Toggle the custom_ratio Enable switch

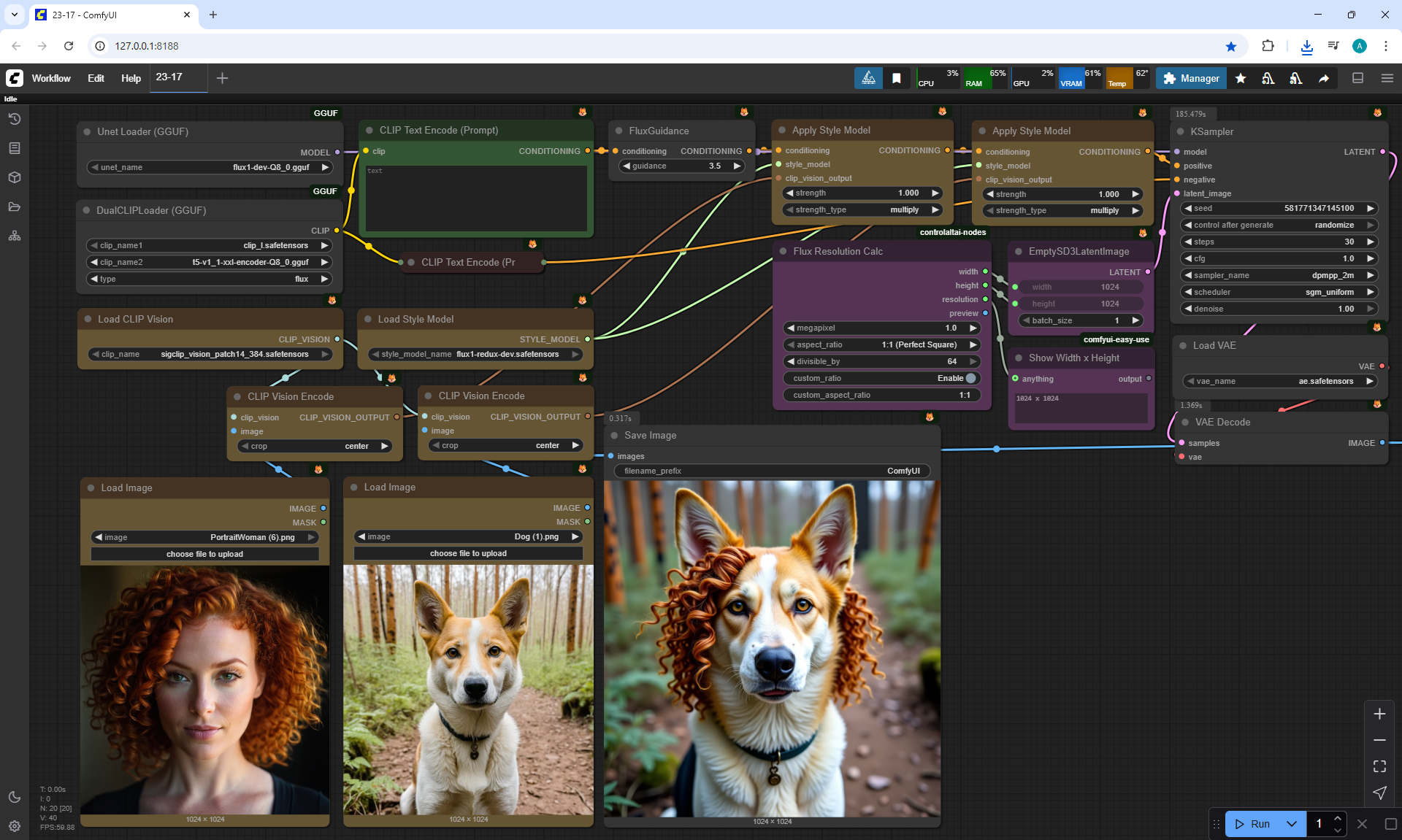point(970,378)
